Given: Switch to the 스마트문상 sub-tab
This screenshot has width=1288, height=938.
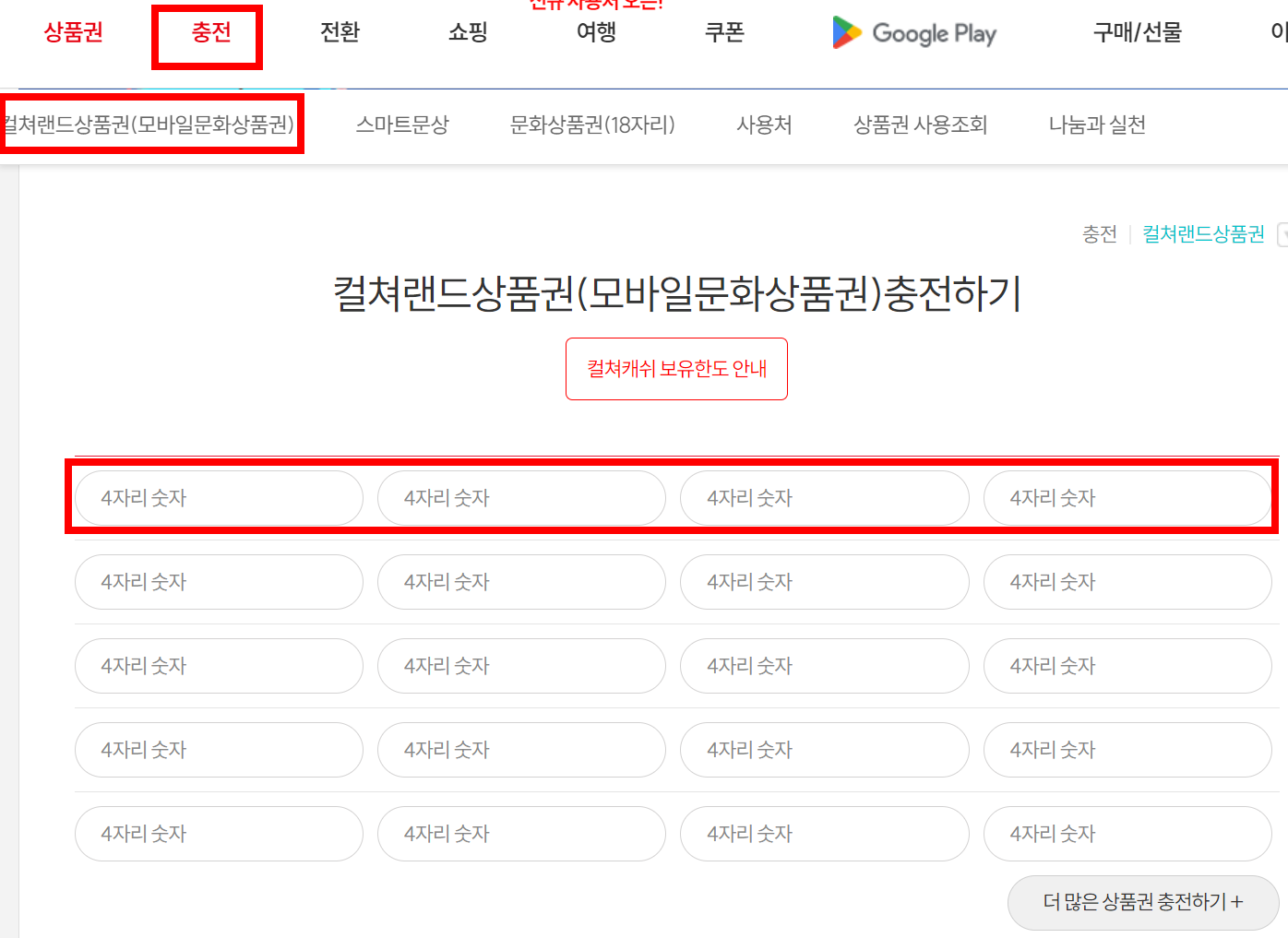Looking at the screenshot, I should (402, 125).
